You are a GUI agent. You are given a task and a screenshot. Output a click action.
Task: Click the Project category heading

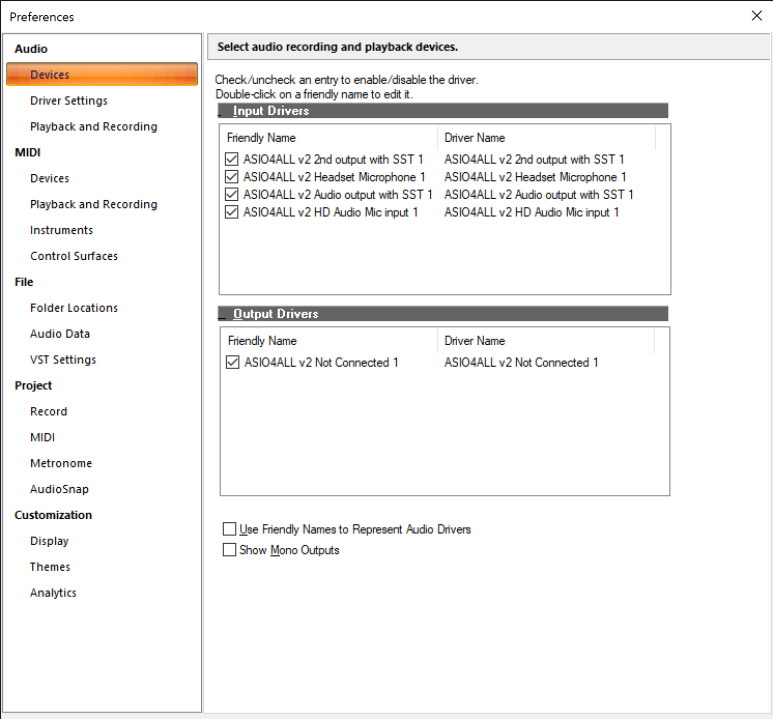pos(33,386)
